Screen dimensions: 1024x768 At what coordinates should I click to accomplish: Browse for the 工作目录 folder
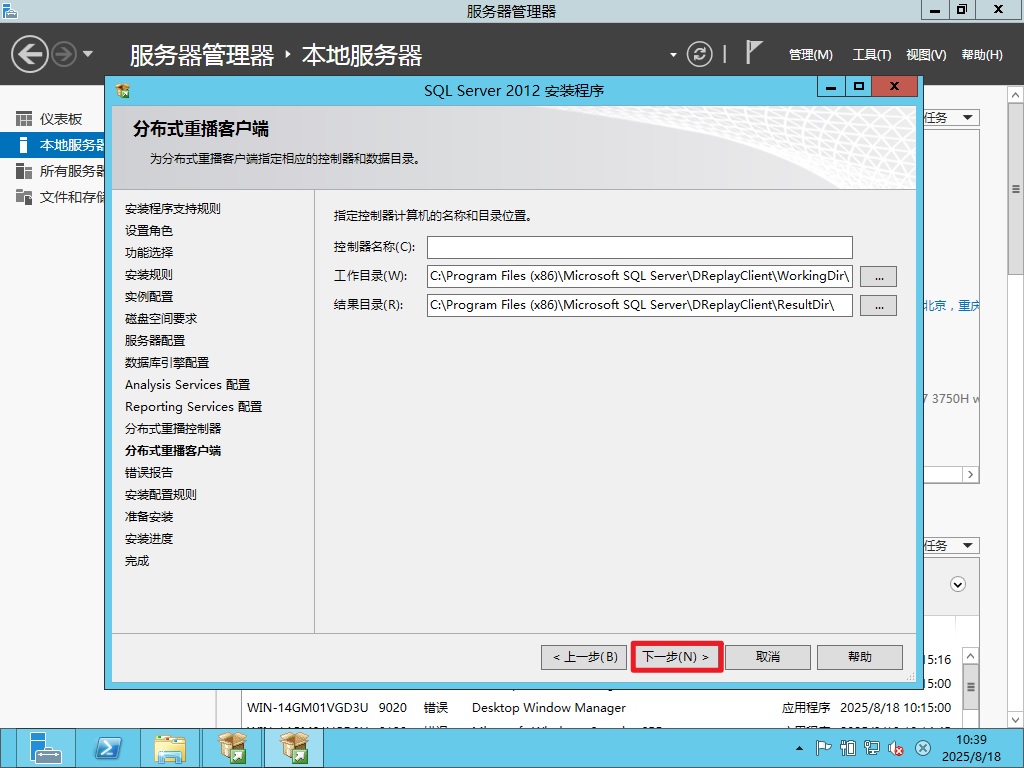(878, 277)
